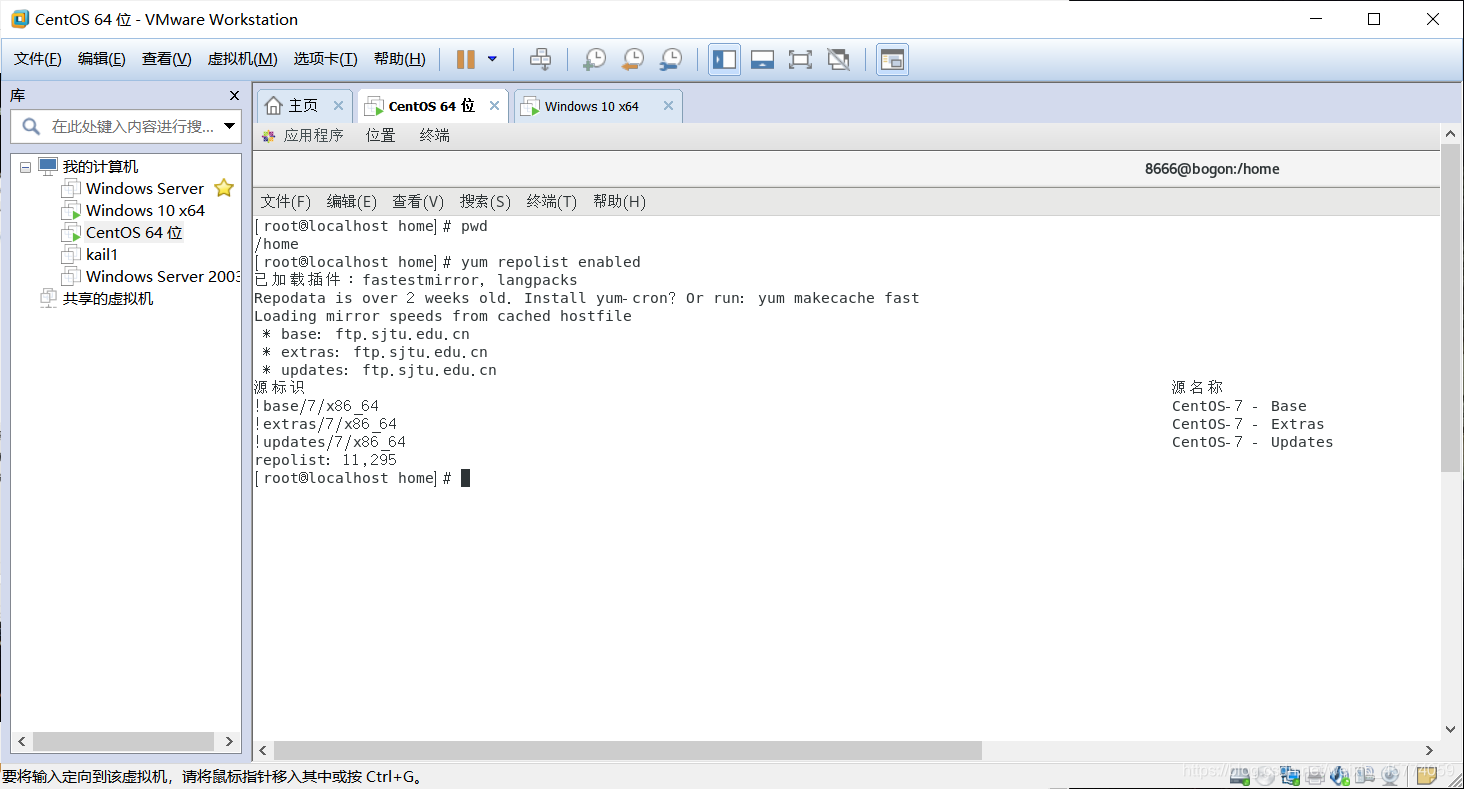Click the webcam status bar icon
The height and width of the screenshot is (789, 1464).
tap(1389, 775)
